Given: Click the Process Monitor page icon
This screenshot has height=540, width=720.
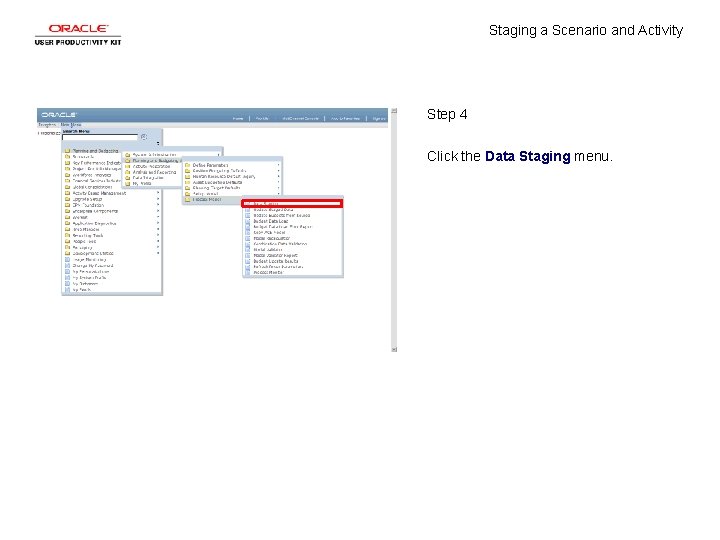Looking at the screenshot, I should click(248, 272).
